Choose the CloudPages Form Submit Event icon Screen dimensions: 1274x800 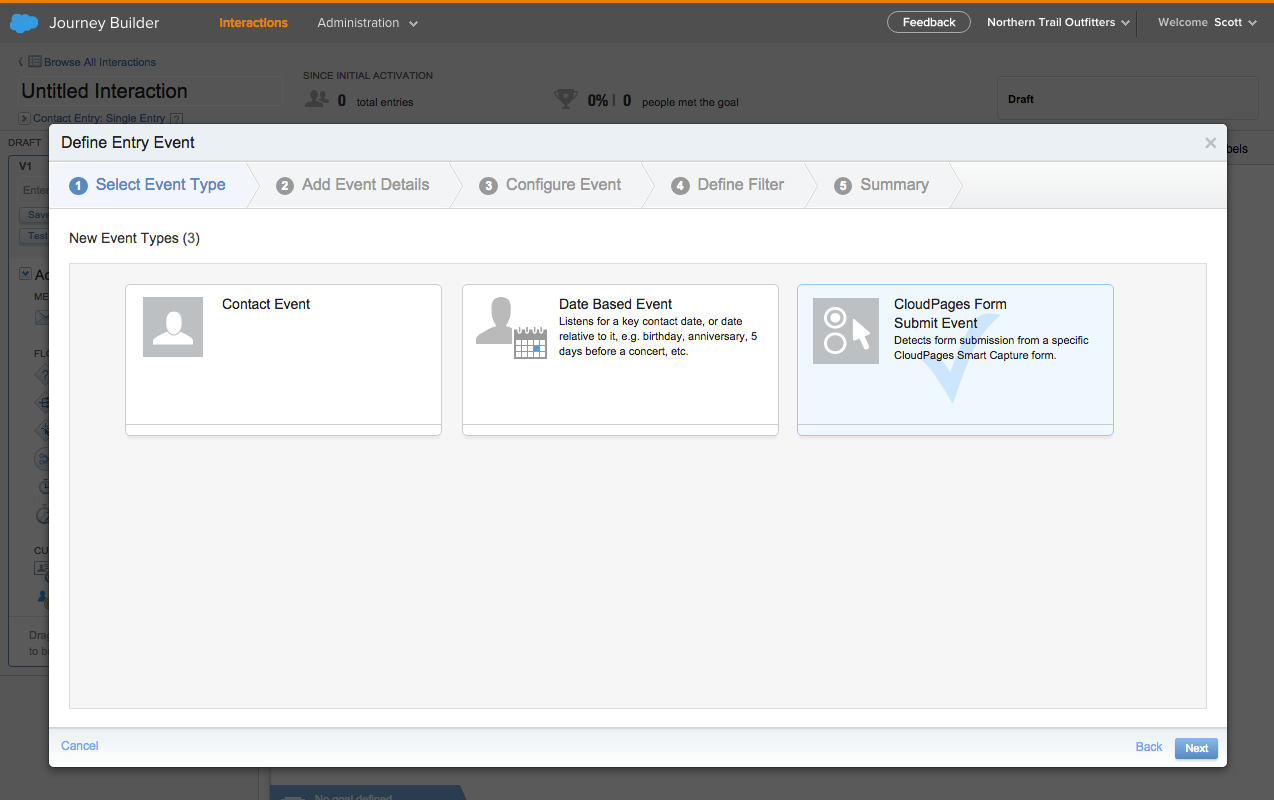click(845, 331)
